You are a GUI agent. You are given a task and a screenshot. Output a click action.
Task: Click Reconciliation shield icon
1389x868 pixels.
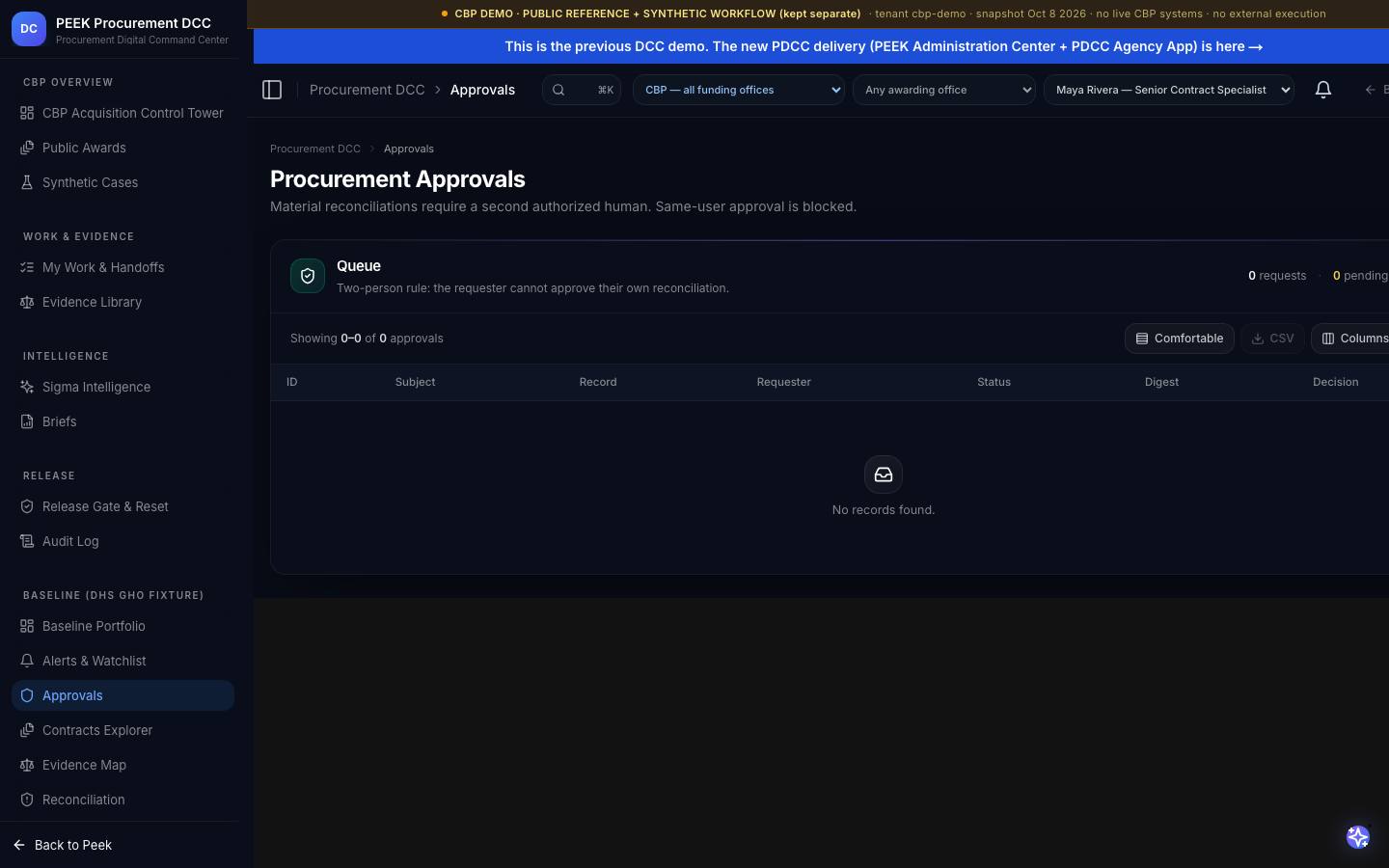coord(27,800)
